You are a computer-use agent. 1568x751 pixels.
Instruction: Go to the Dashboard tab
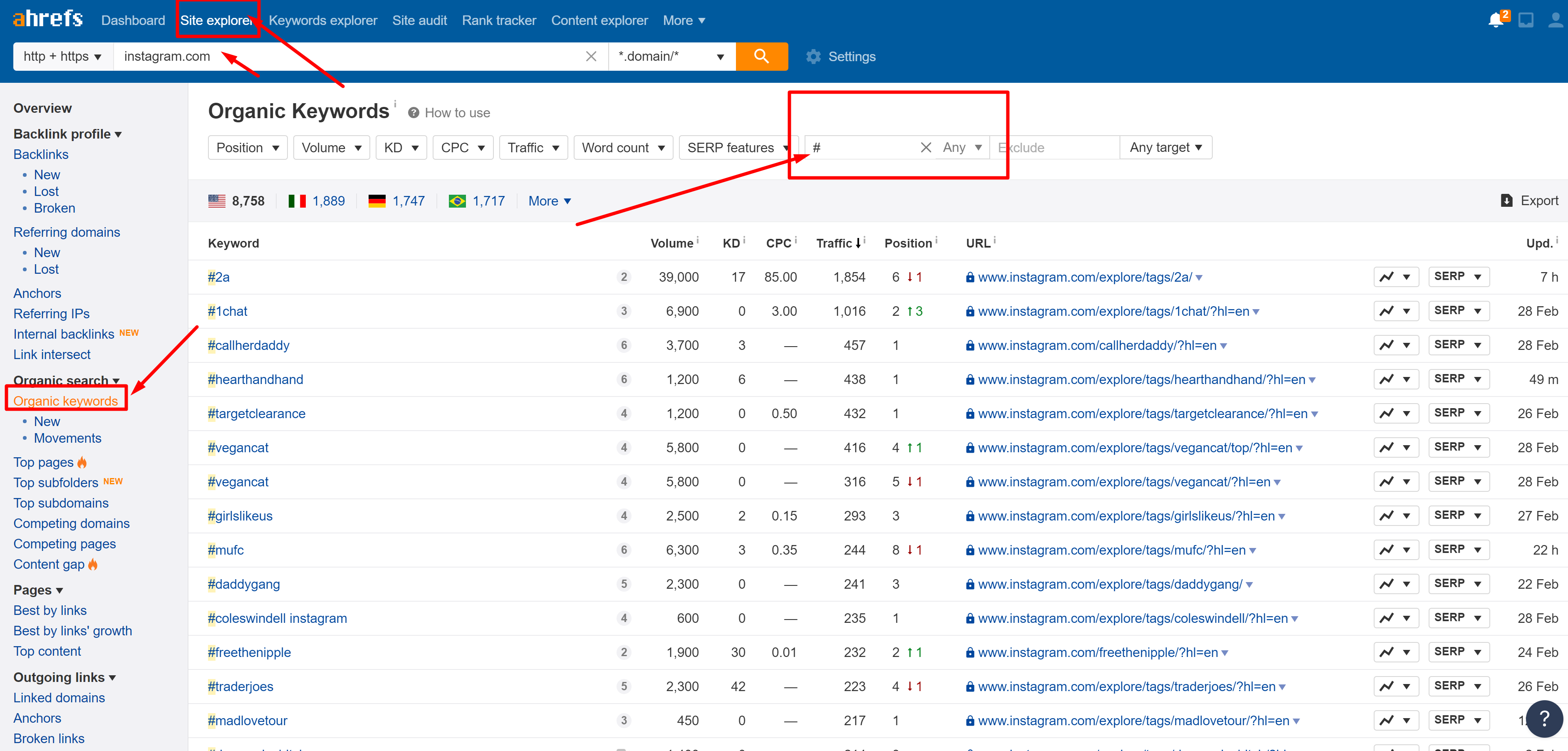(x=133, y=20)
